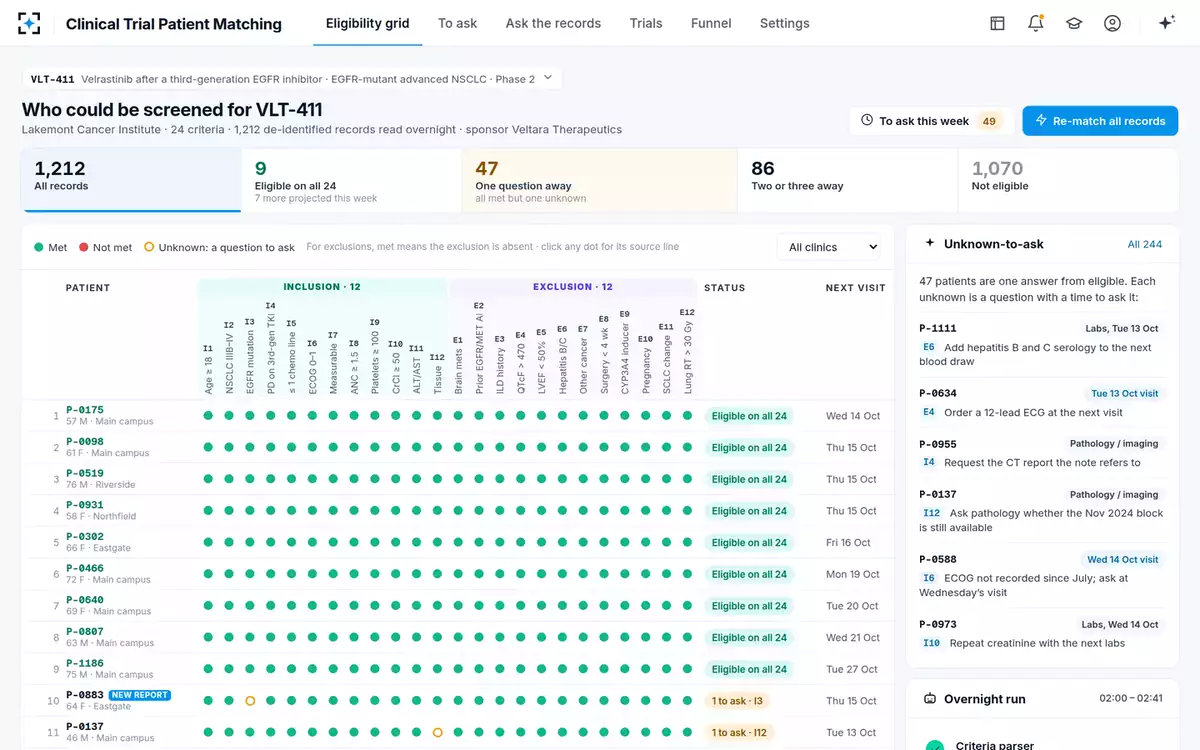Screen dimensions: 1200x750
Task: Click the E12 dot in P-0640 row
Action: click(687, 606)
